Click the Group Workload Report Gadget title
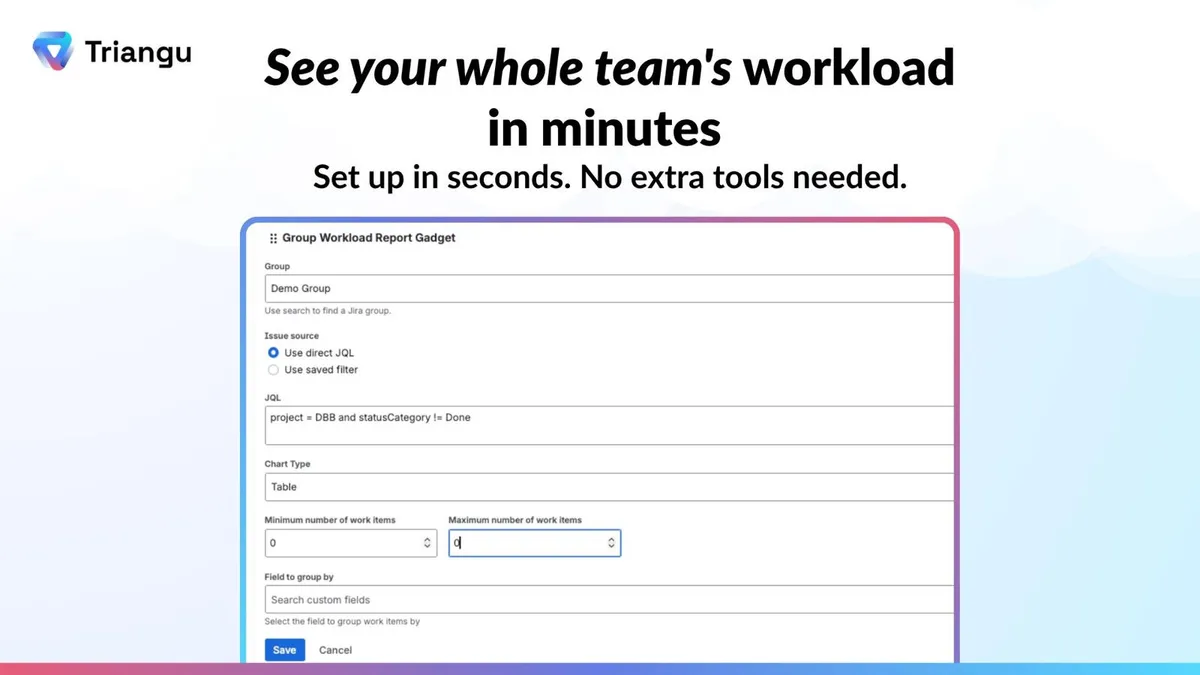 click(369, 238)
